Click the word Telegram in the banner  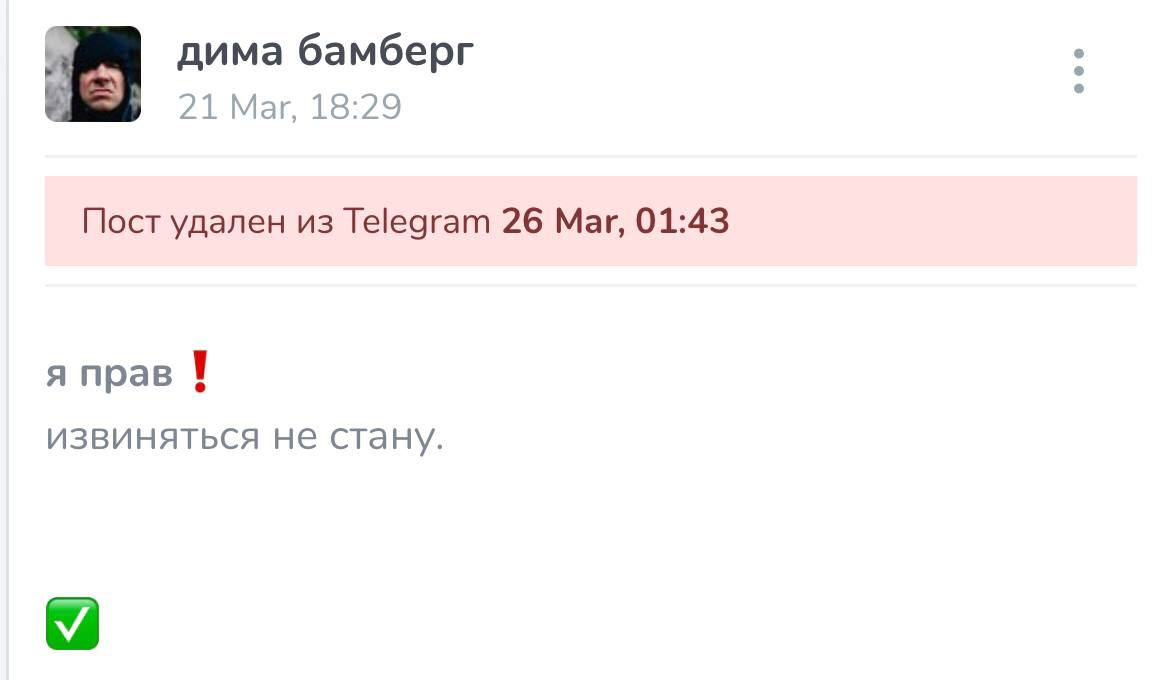[417, 222]
